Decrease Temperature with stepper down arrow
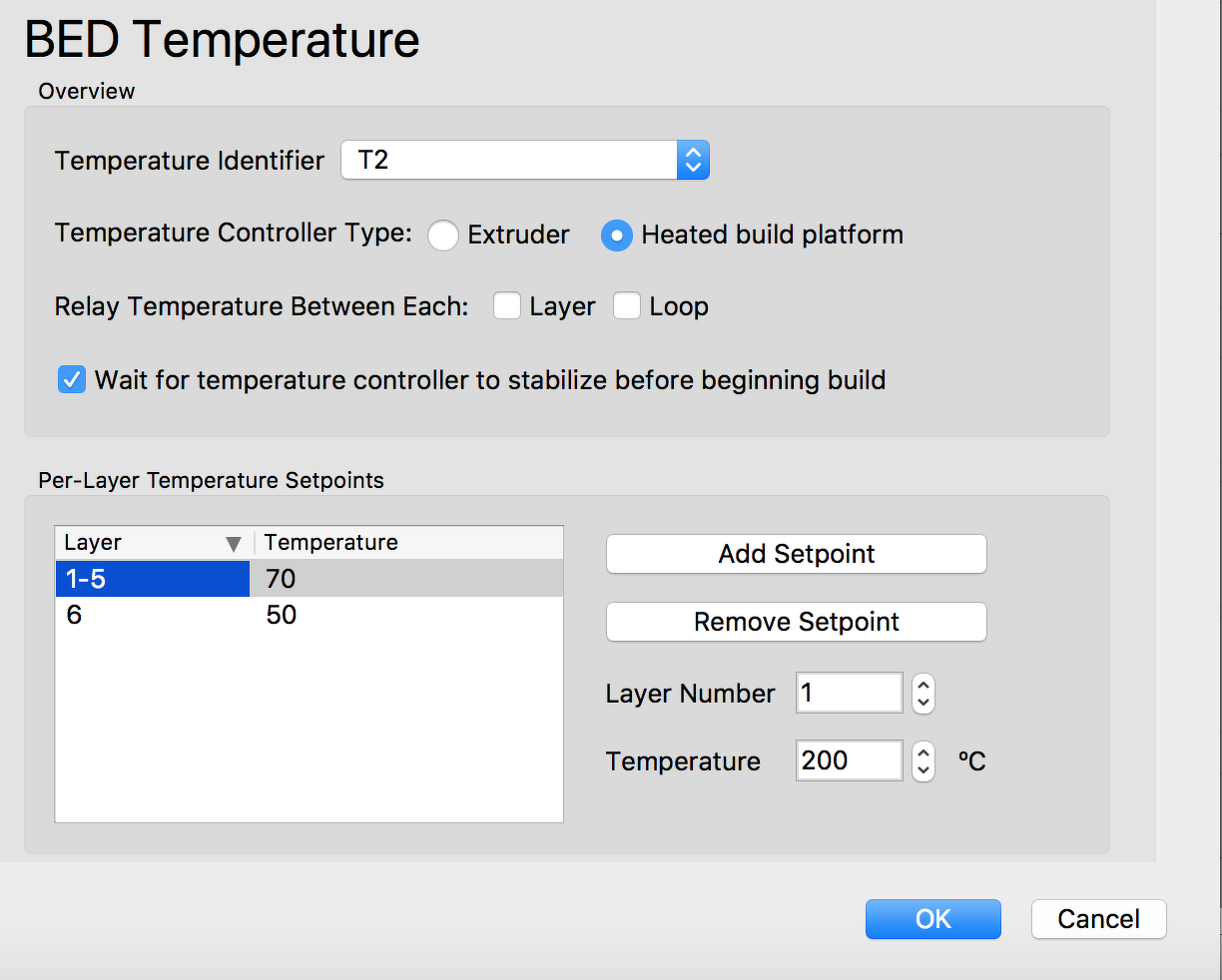1222x980 pixels. 923,769
